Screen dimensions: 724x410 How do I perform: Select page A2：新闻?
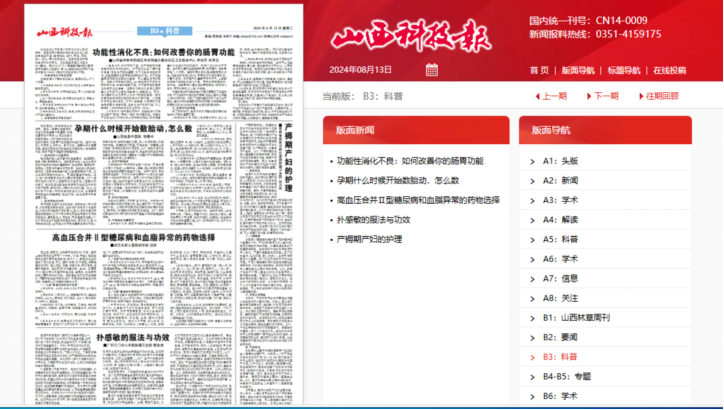pyautogui.click(x=560, y=181)
